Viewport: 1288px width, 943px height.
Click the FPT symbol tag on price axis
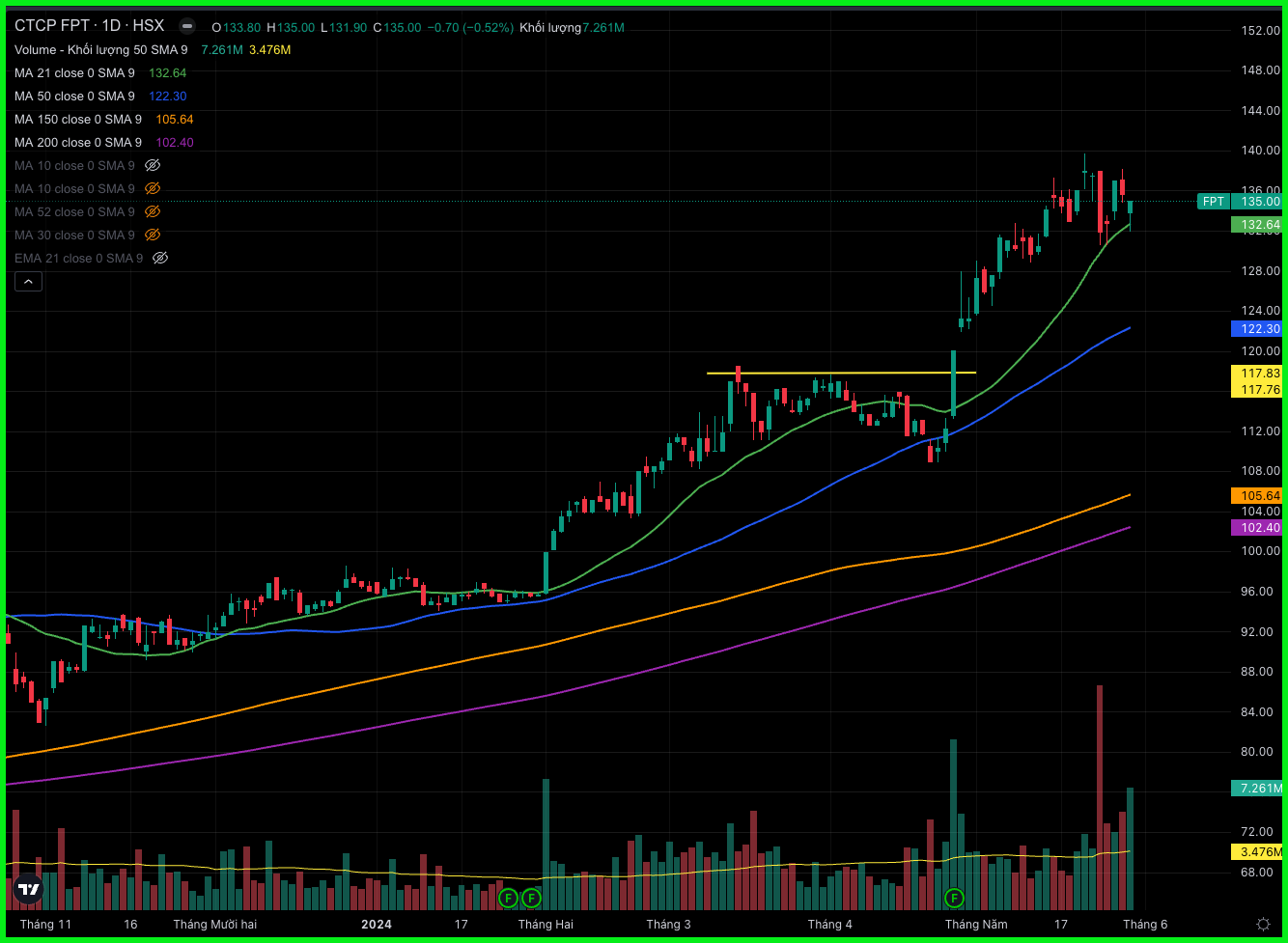pos(1213,202)
